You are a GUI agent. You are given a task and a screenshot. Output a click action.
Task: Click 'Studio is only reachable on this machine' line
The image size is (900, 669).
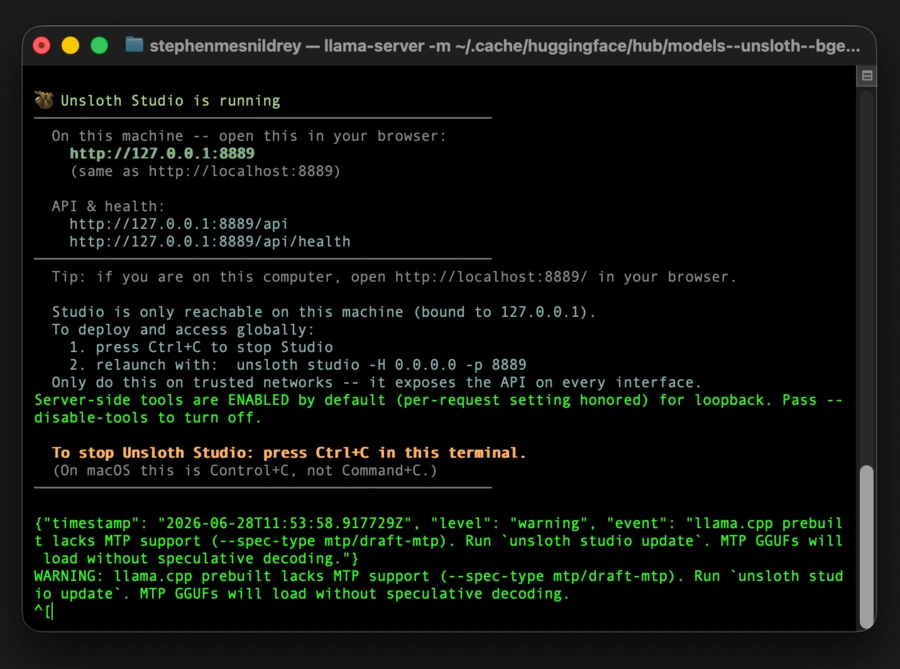pos(324,312)
